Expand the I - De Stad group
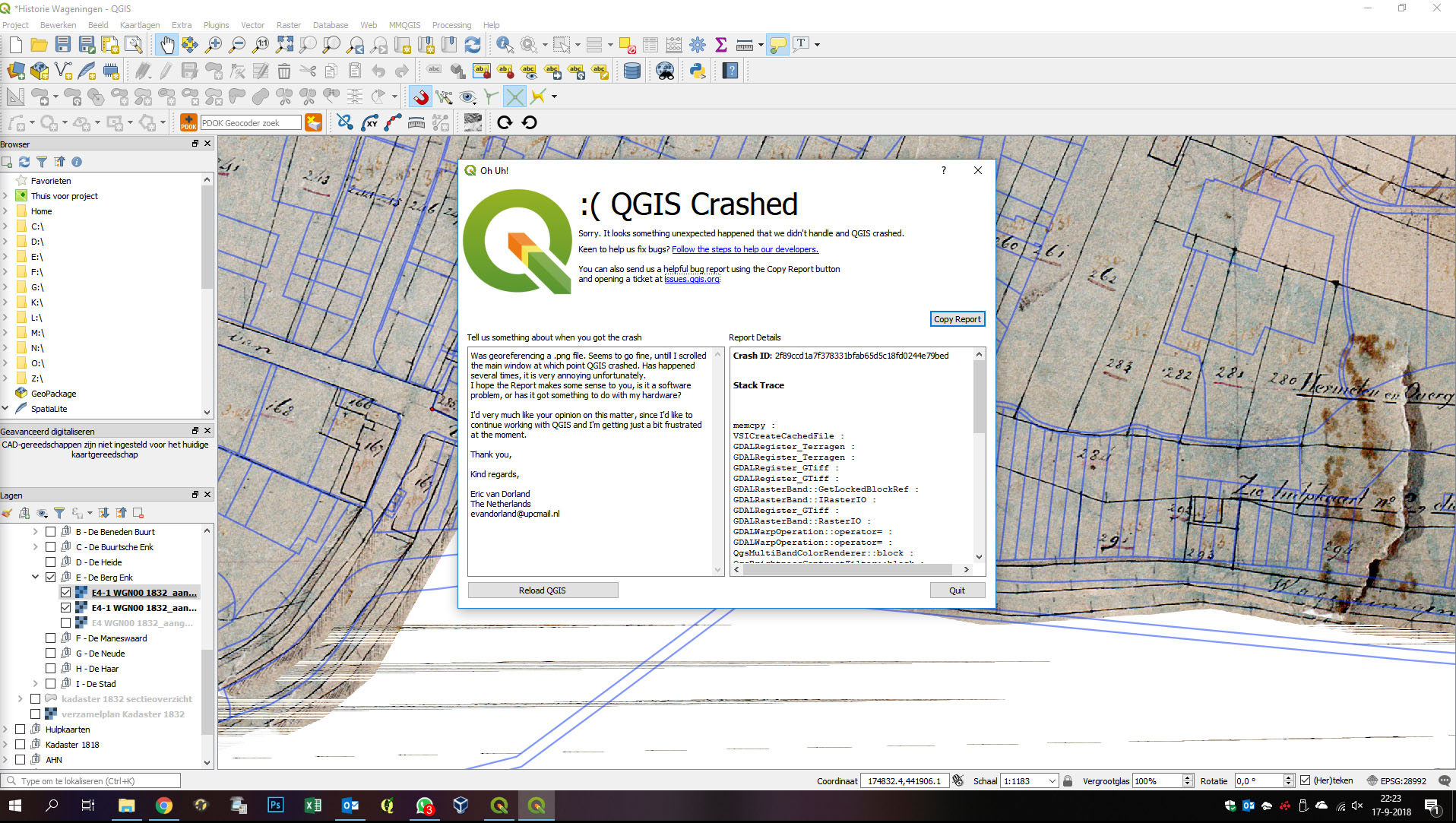This screenshot has height=823, width=1456. click(36, 684)
